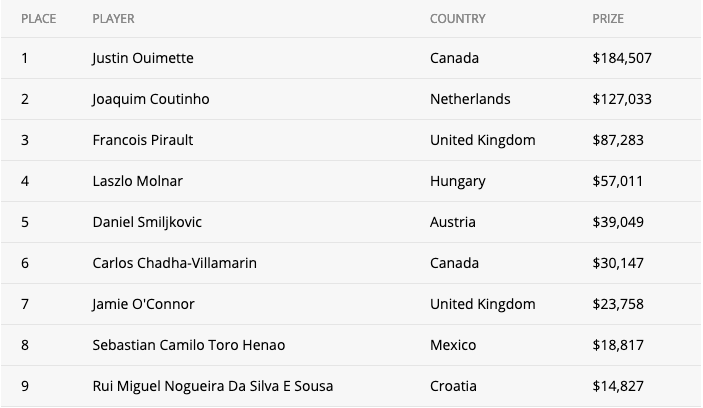Click on Sebastian Camilo Toro Henao

pos(189,345)
